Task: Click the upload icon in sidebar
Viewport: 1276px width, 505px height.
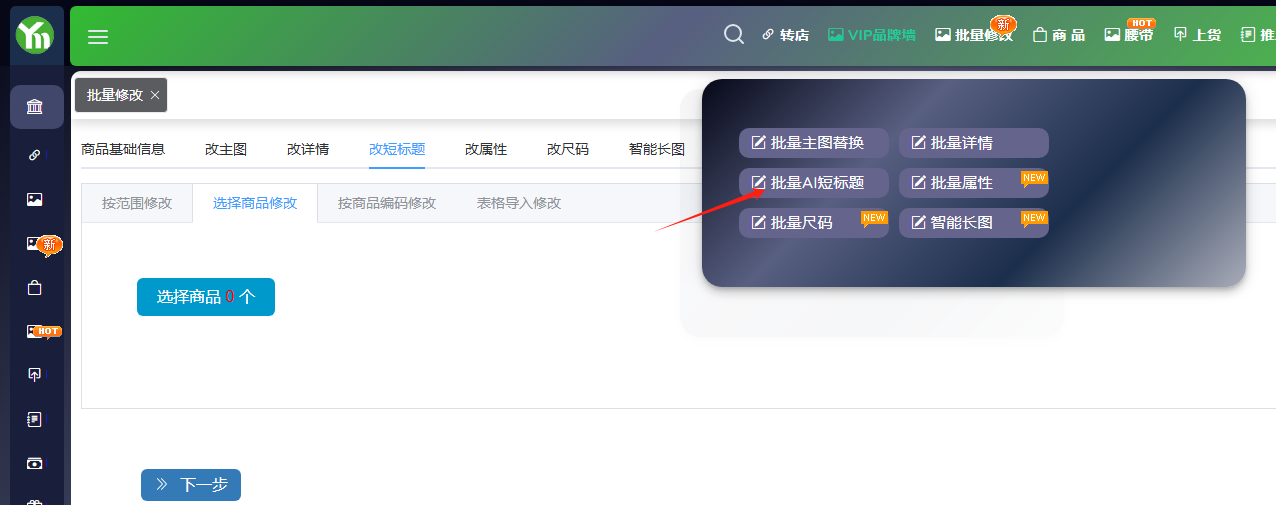Action: point(35,374)
